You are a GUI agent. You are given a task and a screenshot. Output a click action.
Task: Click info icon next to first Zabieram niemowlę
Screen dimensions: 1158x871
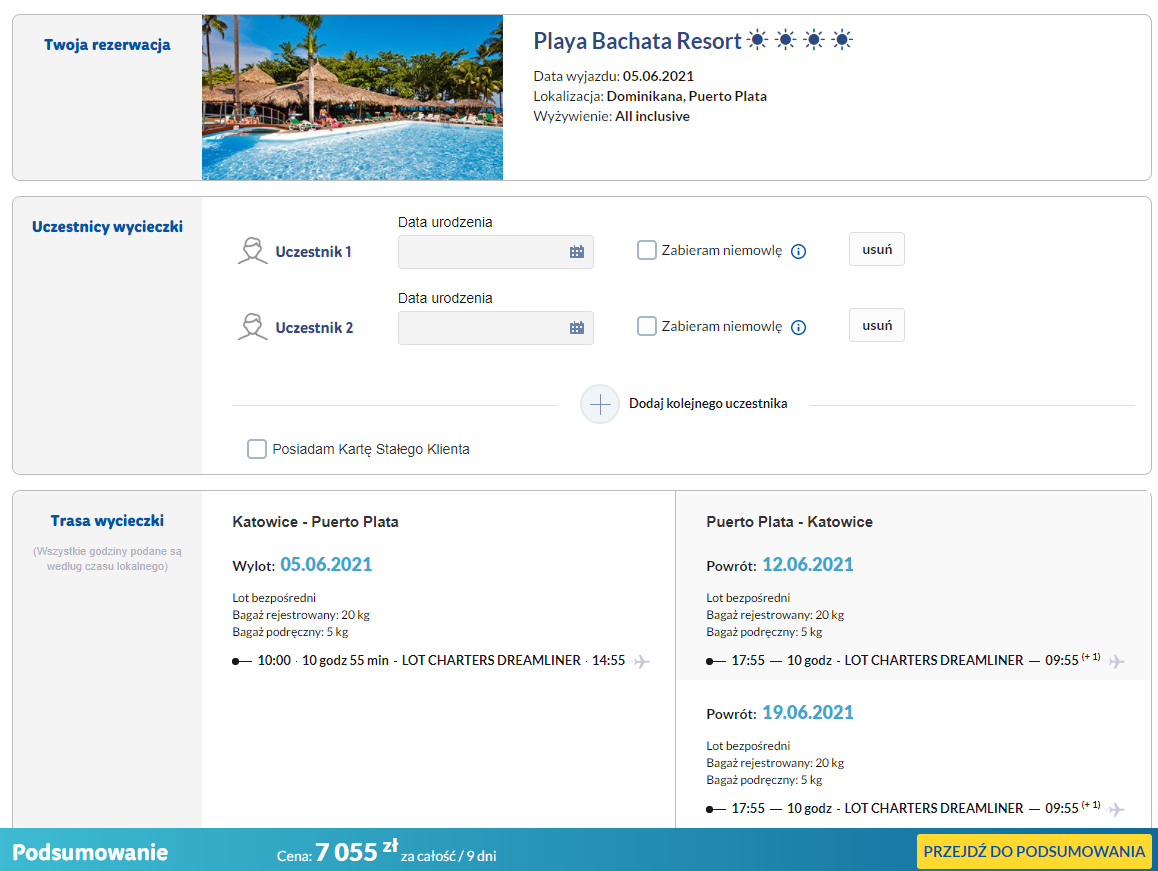pyautogui.click(x=798, y=252)
